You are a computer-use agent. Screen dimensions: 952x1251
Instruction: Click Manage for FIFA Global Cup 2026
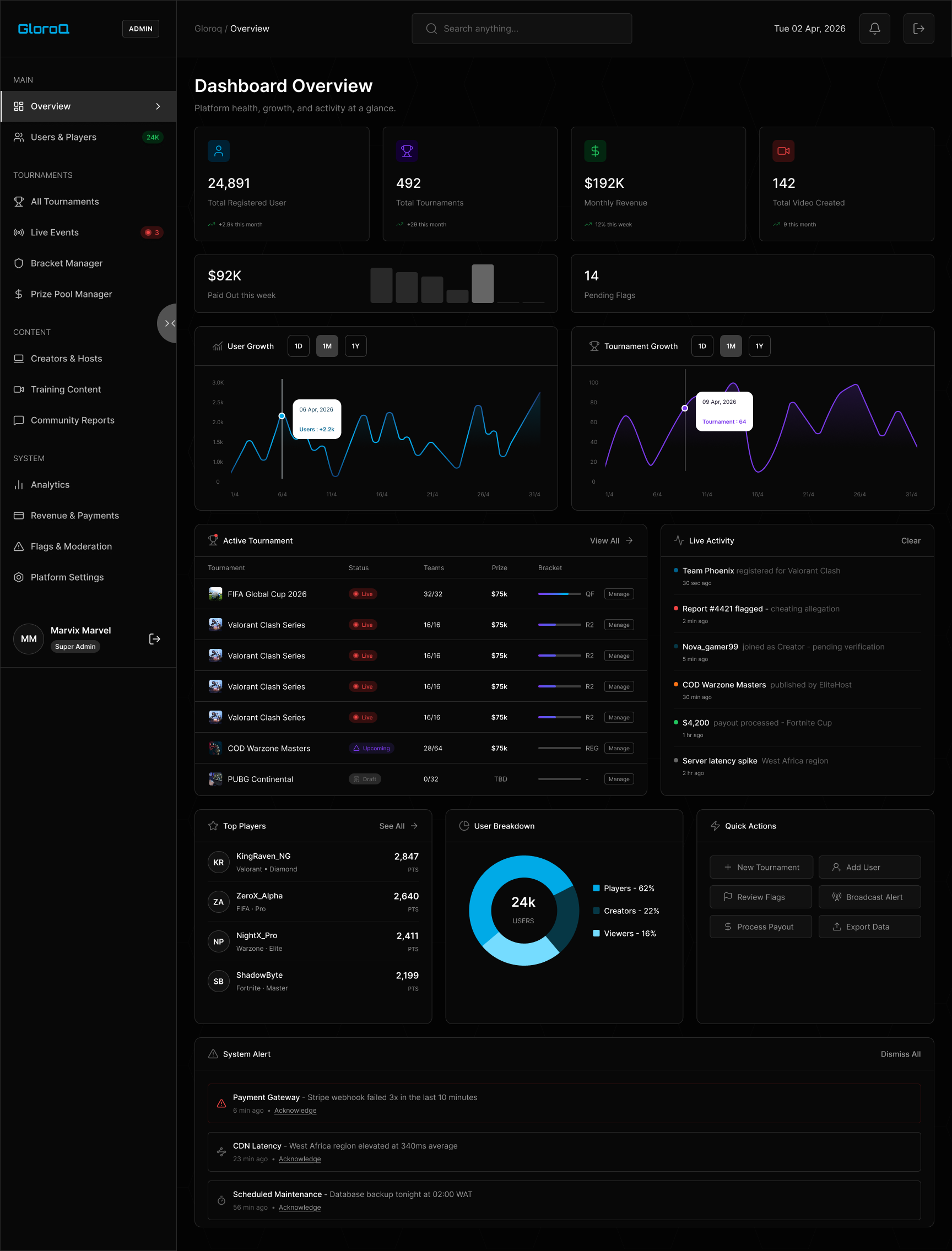click(619, 594)
